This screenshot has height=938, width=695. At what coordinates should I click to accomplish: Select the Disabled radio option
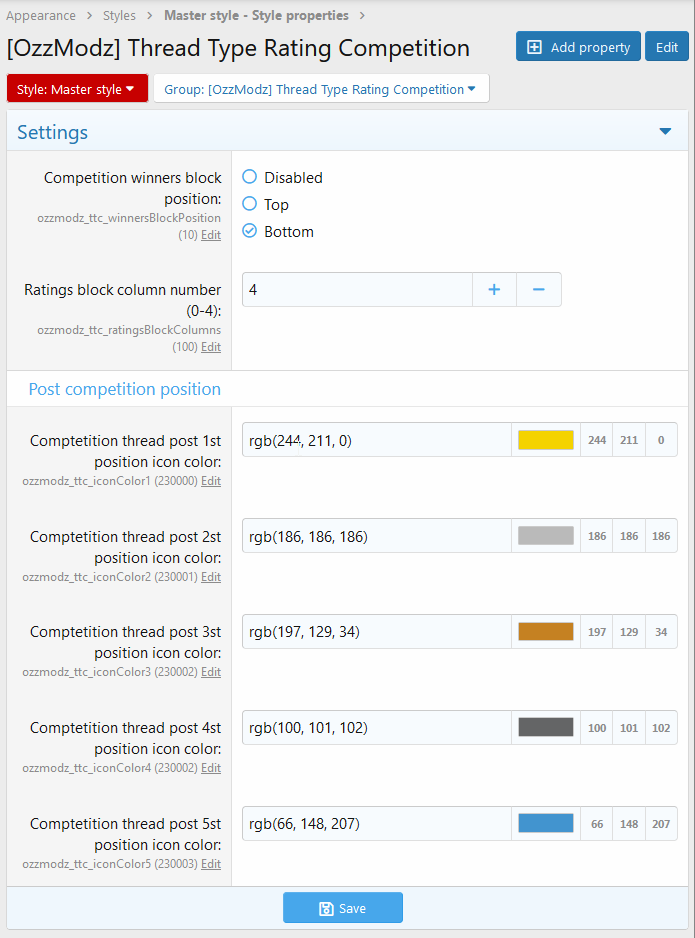[x=249, y=176]
